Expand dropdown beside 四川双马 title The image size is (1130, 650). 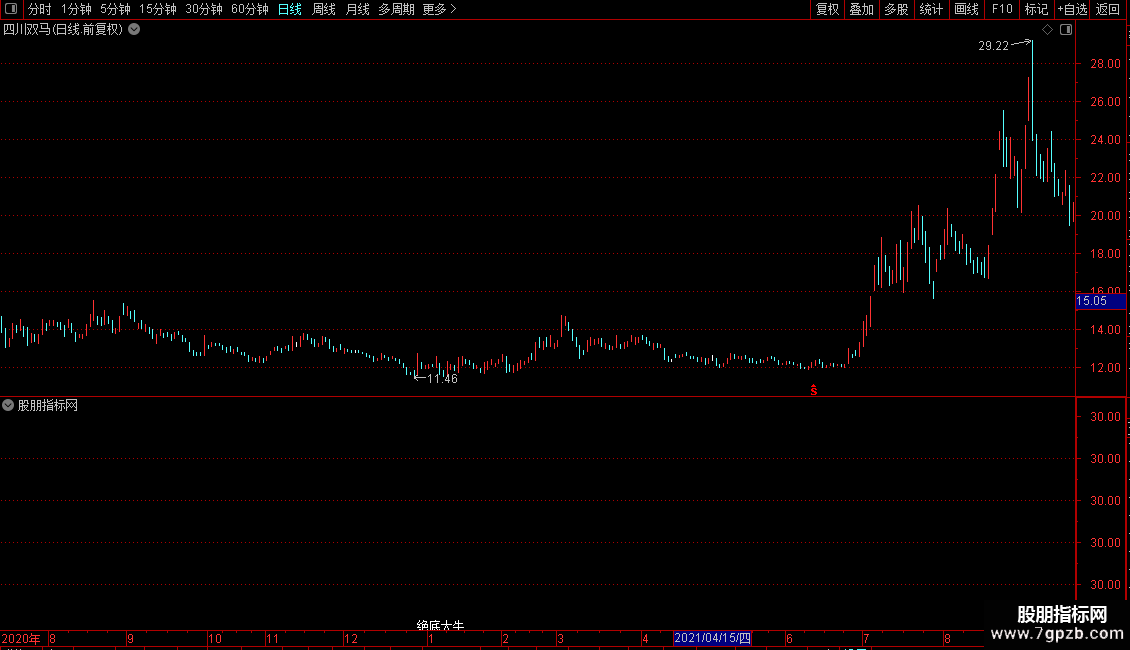tap(134, 30)
